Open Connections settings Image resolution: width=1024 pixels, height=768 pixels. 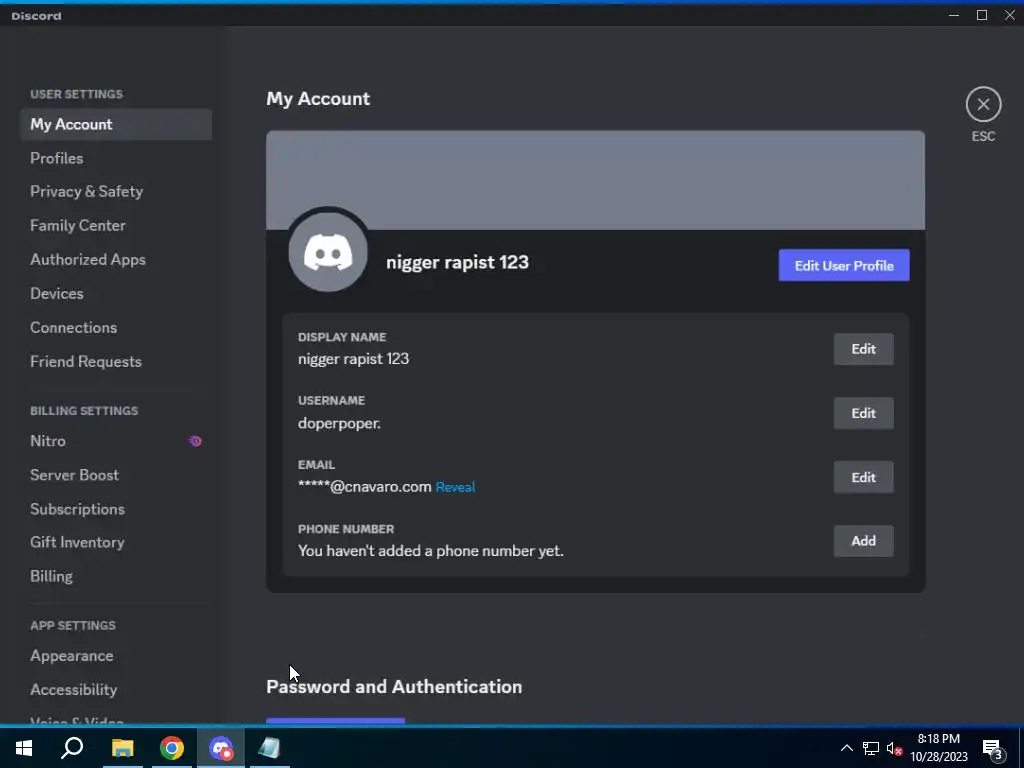pyautogui.click(x=116, y=327)
